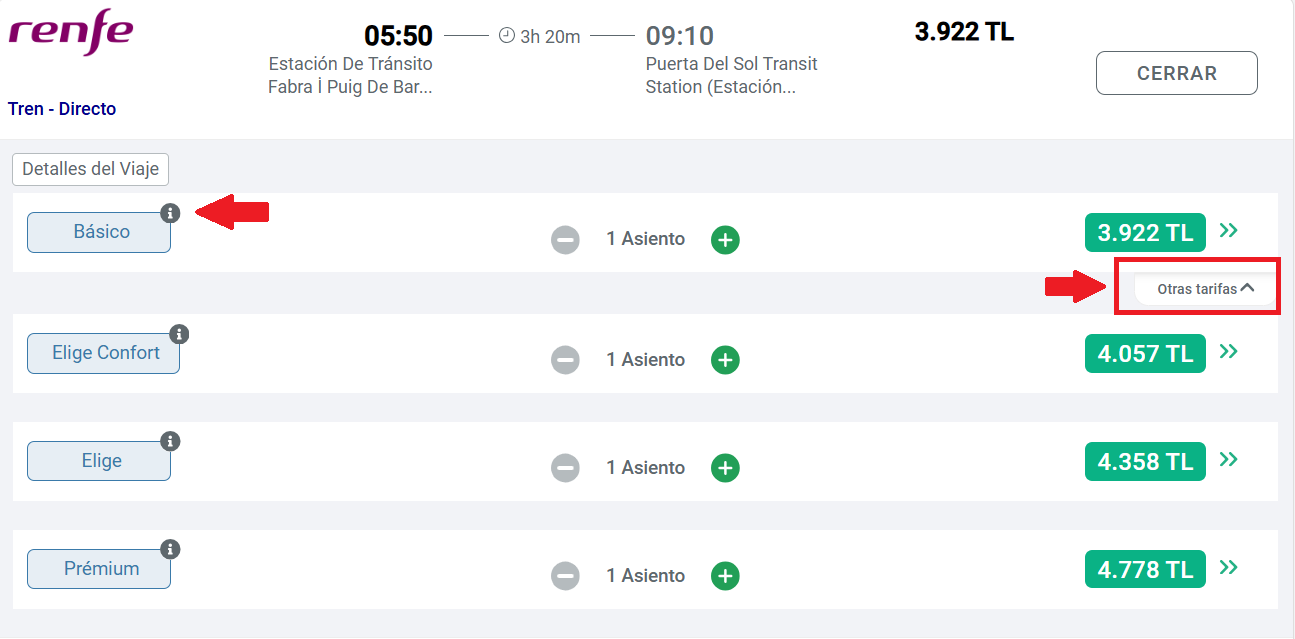The width and height of the screenshot is (1295, 639).
Task: Open info icon next to Básico fare
Action: (x=170, y=213)
